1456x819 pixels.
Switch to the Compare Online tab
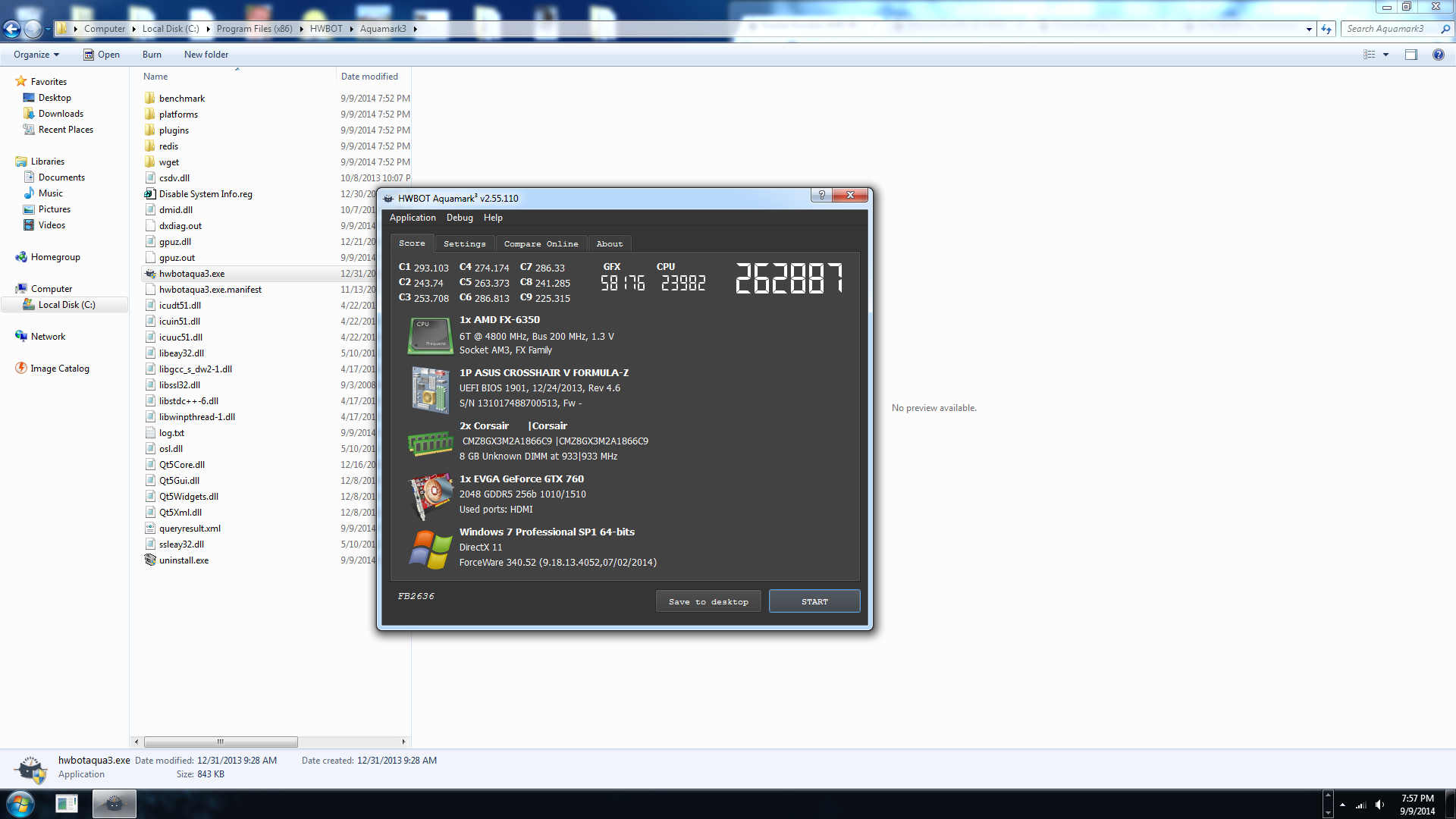(x=541, y=243)
